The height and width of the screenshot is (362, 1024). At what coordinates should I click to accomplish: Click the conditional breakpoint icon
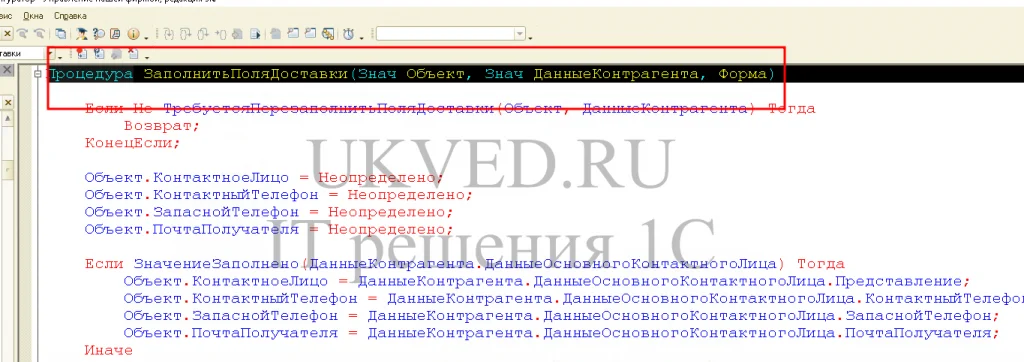(99, 54)
